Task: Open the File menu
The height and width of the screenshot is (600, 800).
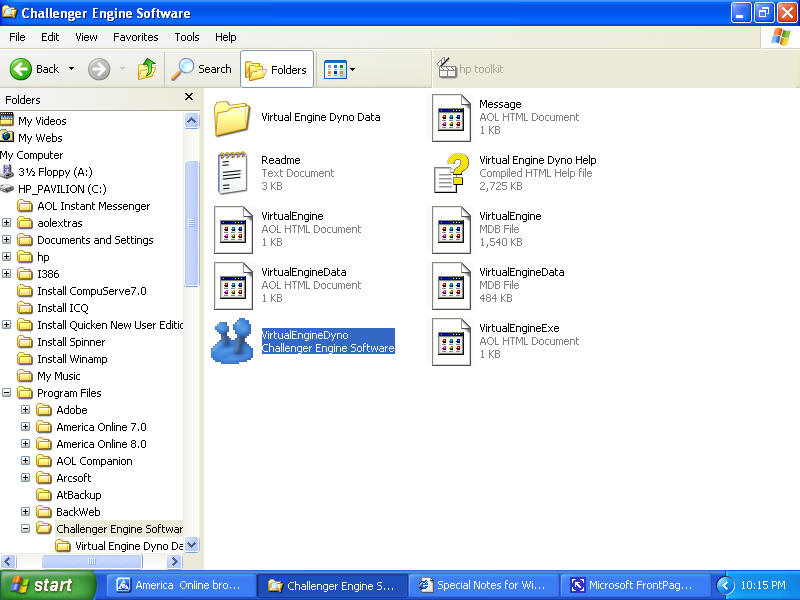Action: 17,37
